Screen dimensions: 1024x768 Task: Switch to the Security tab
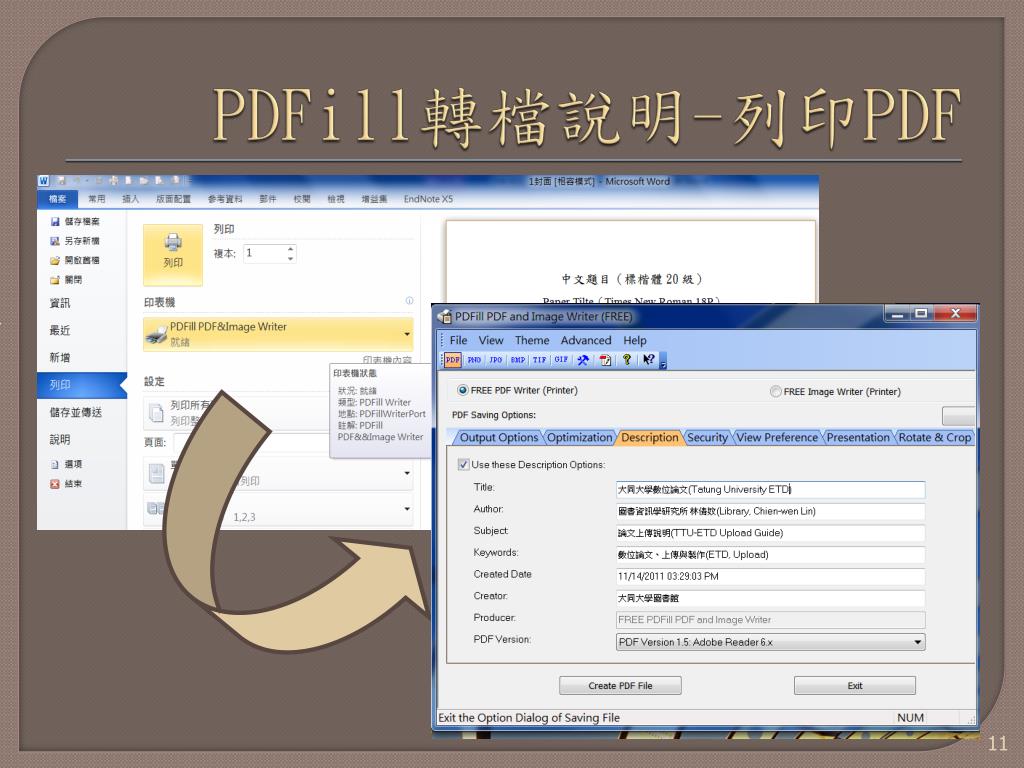[707, 438]
